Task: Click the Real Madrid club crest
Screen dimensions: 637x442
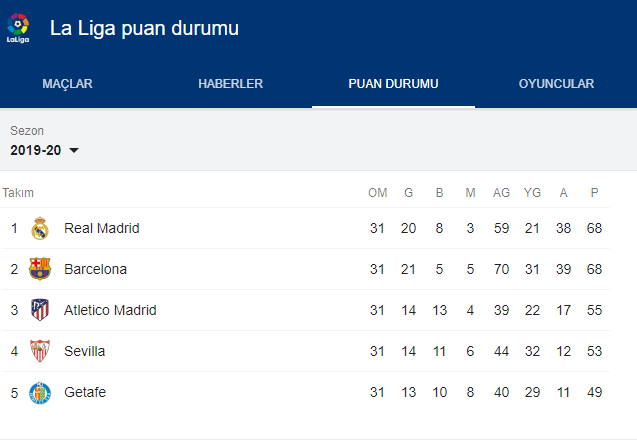Action: click(x=40, y=229)
